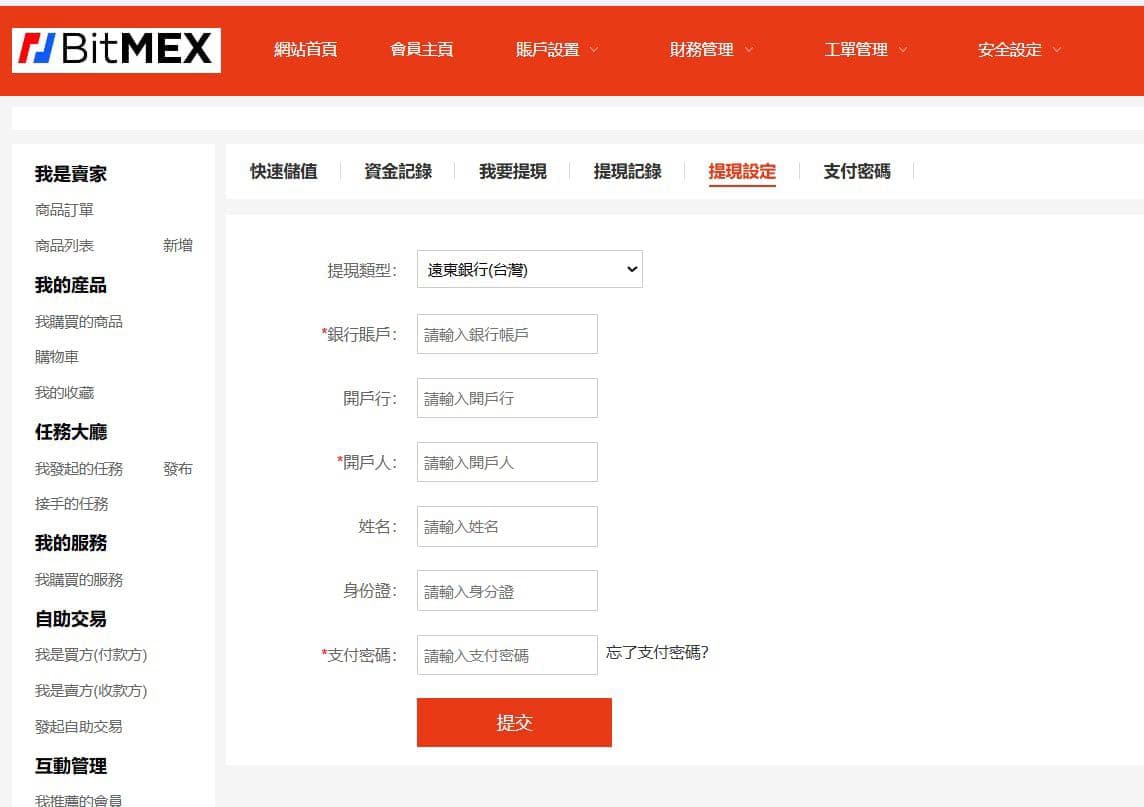Open 發起自助交易 in the sidebar
1144x807 pixels.
tap(79, 727)
